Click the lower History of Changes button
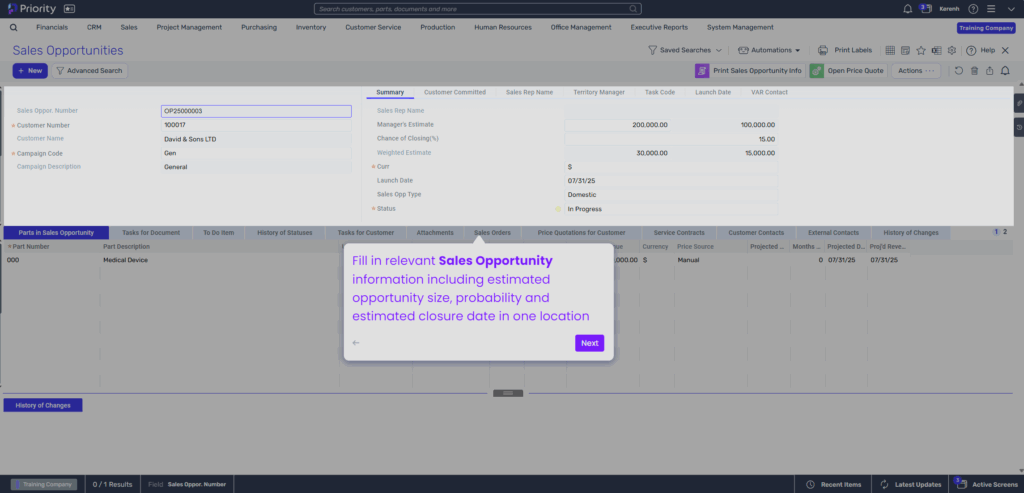The height and width of the screenshot is (493, 1024). (43, 406)
